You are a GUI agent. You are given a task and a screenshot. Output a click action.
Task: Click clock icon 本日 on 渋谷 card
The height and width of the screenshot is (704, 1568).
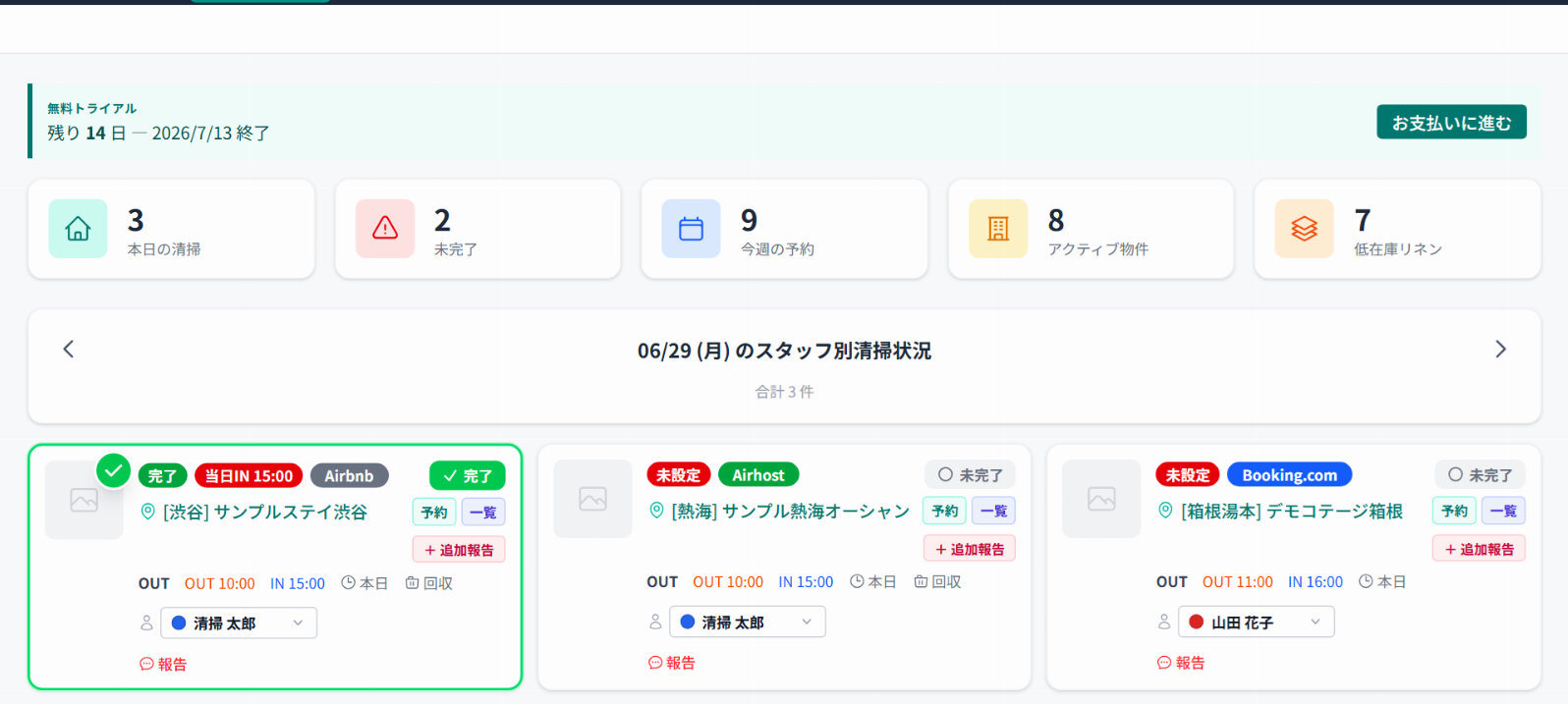click(x=348, y=583)
